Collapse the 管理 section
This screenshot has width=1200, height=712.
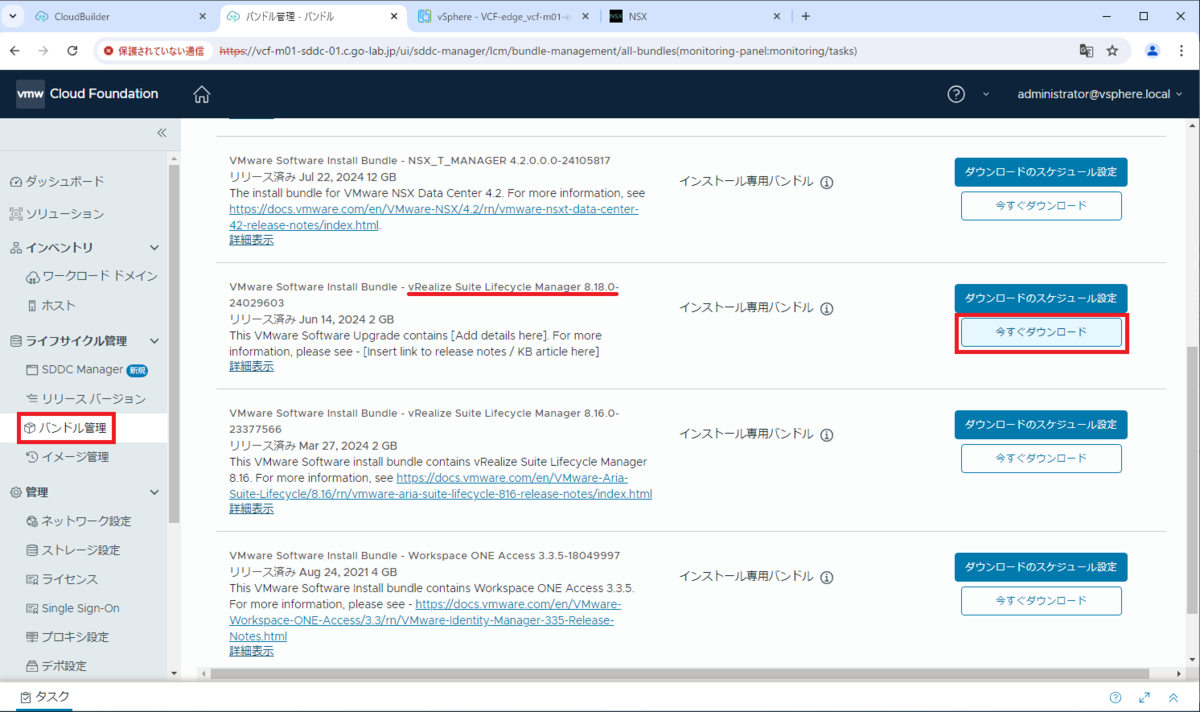(154, 492)
